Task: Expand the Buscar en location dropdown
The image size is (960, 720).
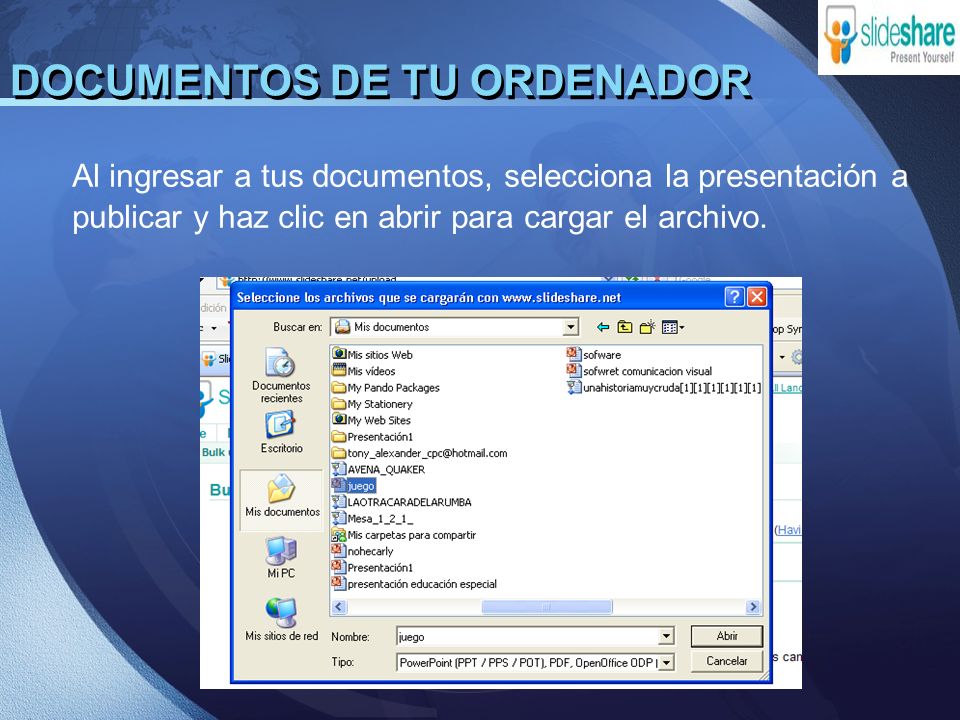Action: (x=571, y=327)
